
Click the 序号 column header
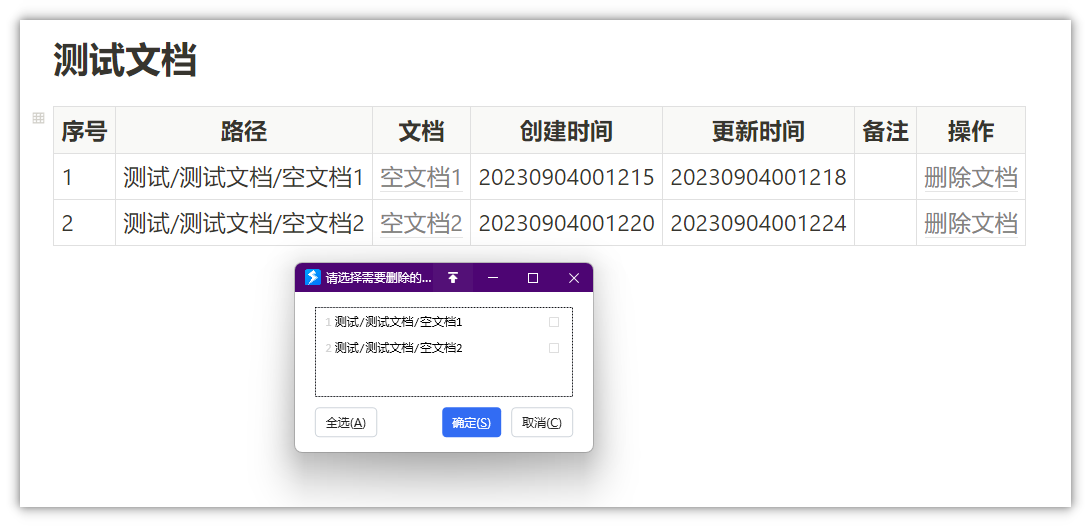[x=84, y=131]
